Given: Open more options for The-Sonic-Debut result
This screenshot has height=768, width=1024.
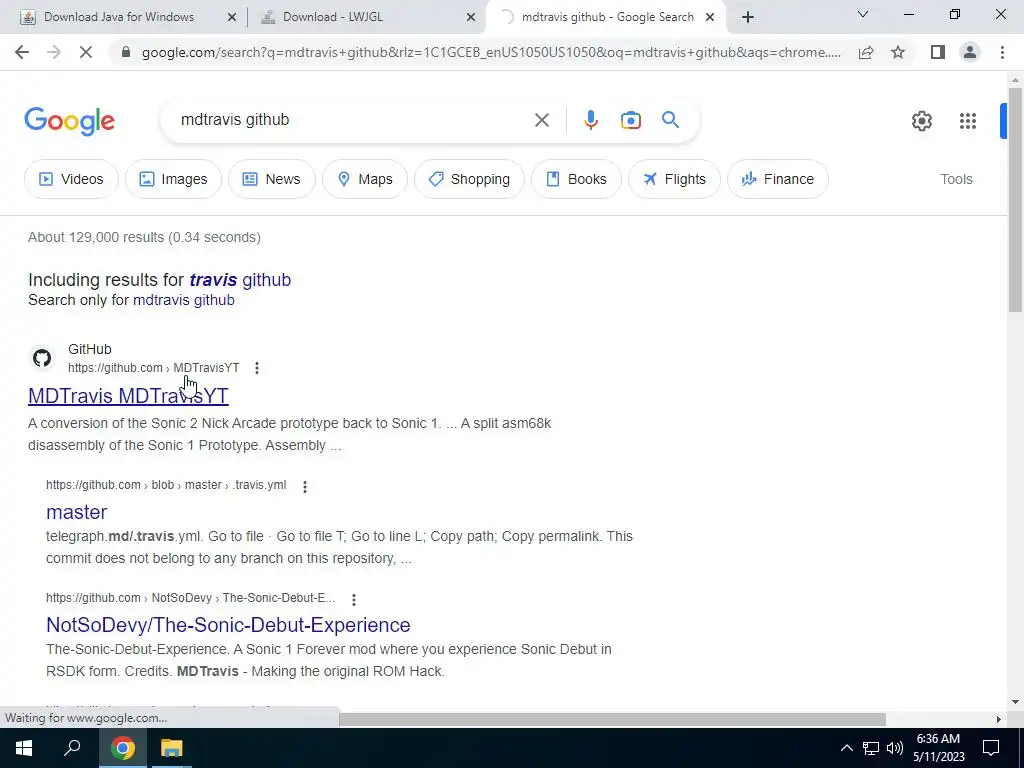Looking at the screenshot, I should point(353,599).
